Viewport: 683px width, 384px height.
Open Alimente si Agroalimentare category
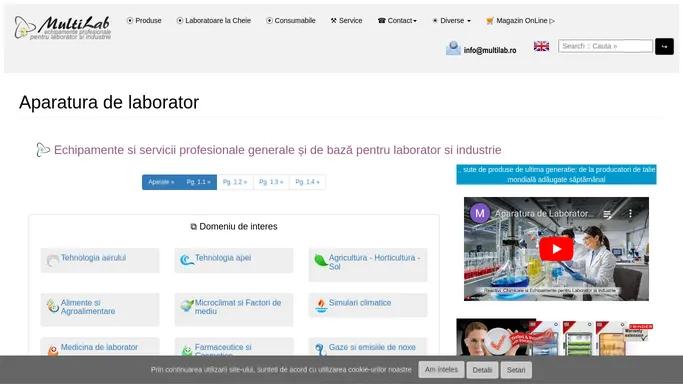pos(88,307)
